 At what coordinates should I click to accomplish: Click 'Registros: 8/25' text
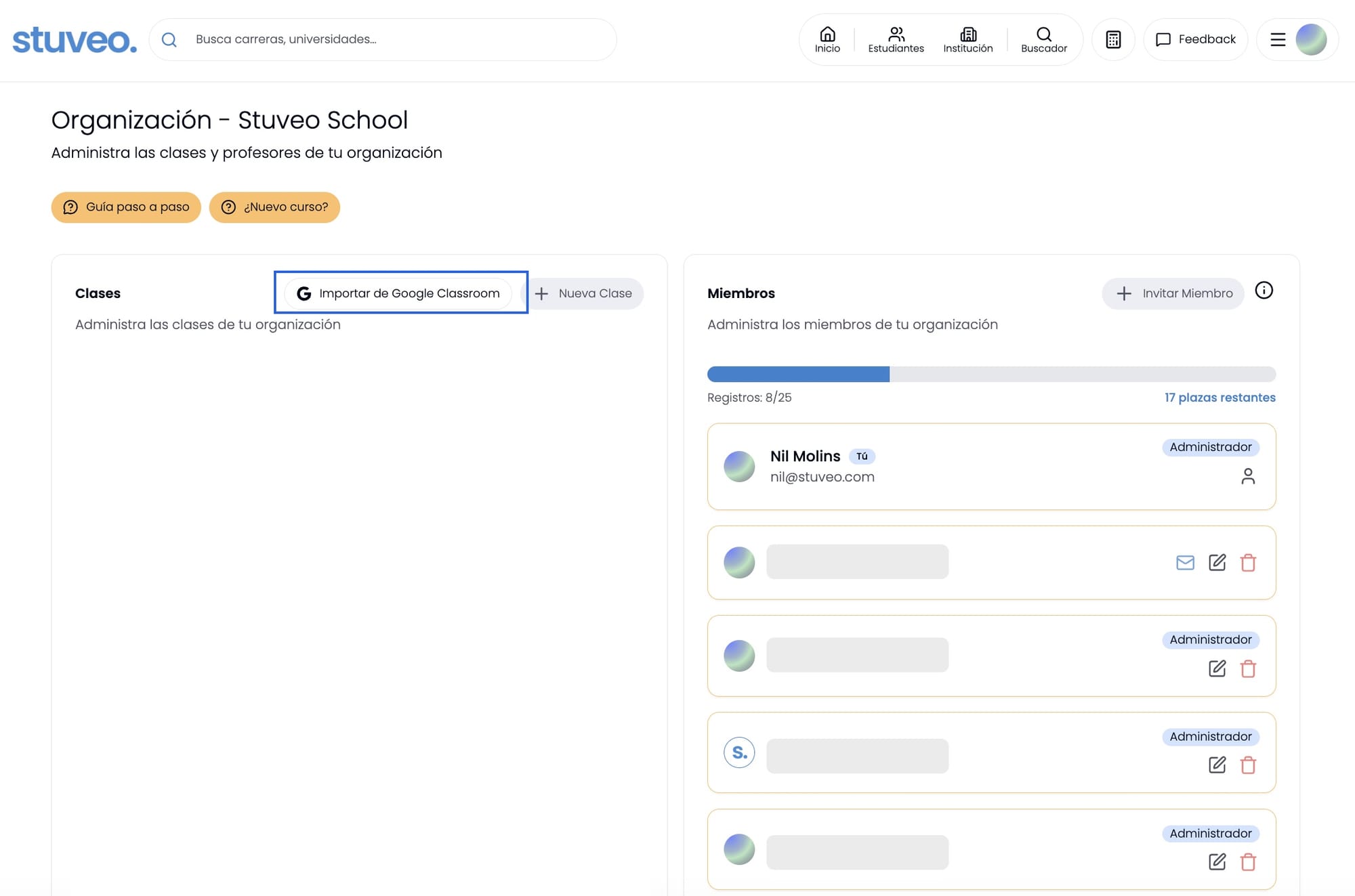[x=749, y=398]
